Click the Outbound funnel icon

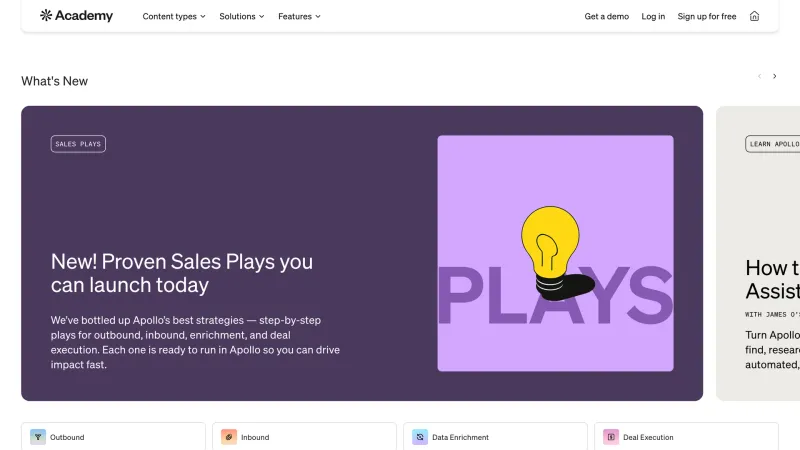tap(38, 437)
